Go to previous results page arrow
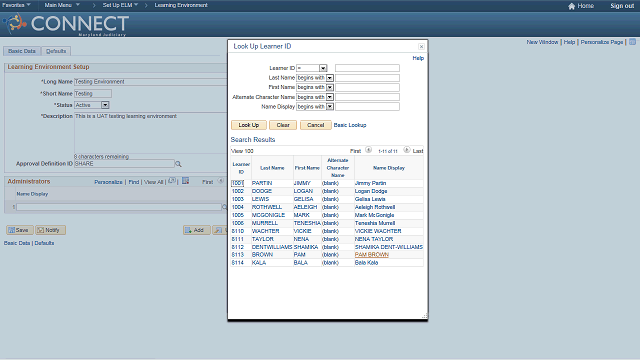640x360 pixels. coord(368,150)
